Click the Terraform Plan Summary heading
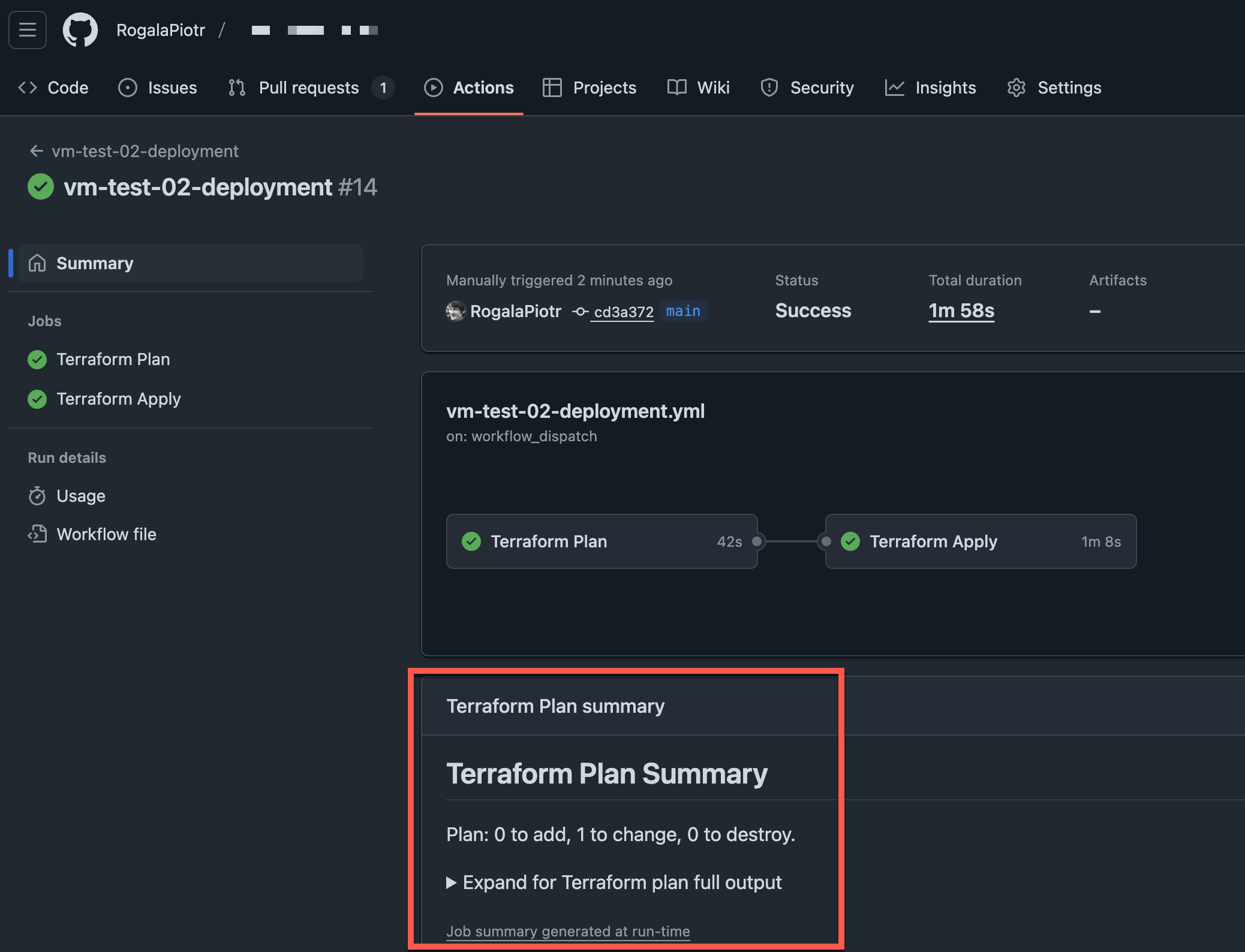1245x952 pixels. (x=607, y=773)
